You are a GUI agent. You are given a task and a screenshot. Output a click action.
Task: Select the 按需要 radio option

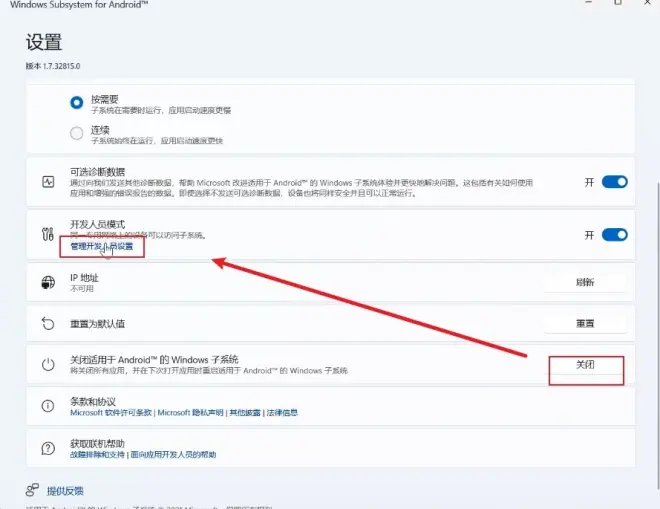click(77, 102)
